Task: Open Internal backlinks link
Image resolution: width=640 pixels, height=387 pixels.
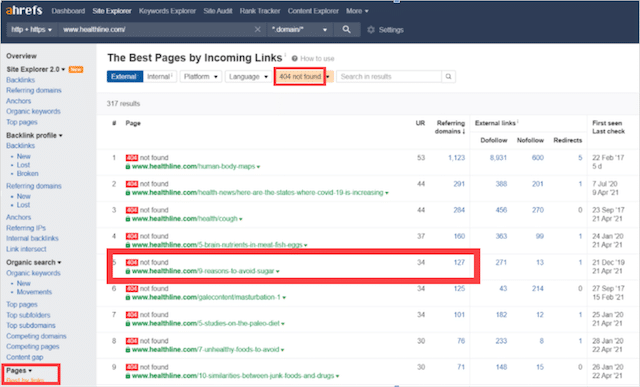Action: pyautogui.click(x=32, y=238)
